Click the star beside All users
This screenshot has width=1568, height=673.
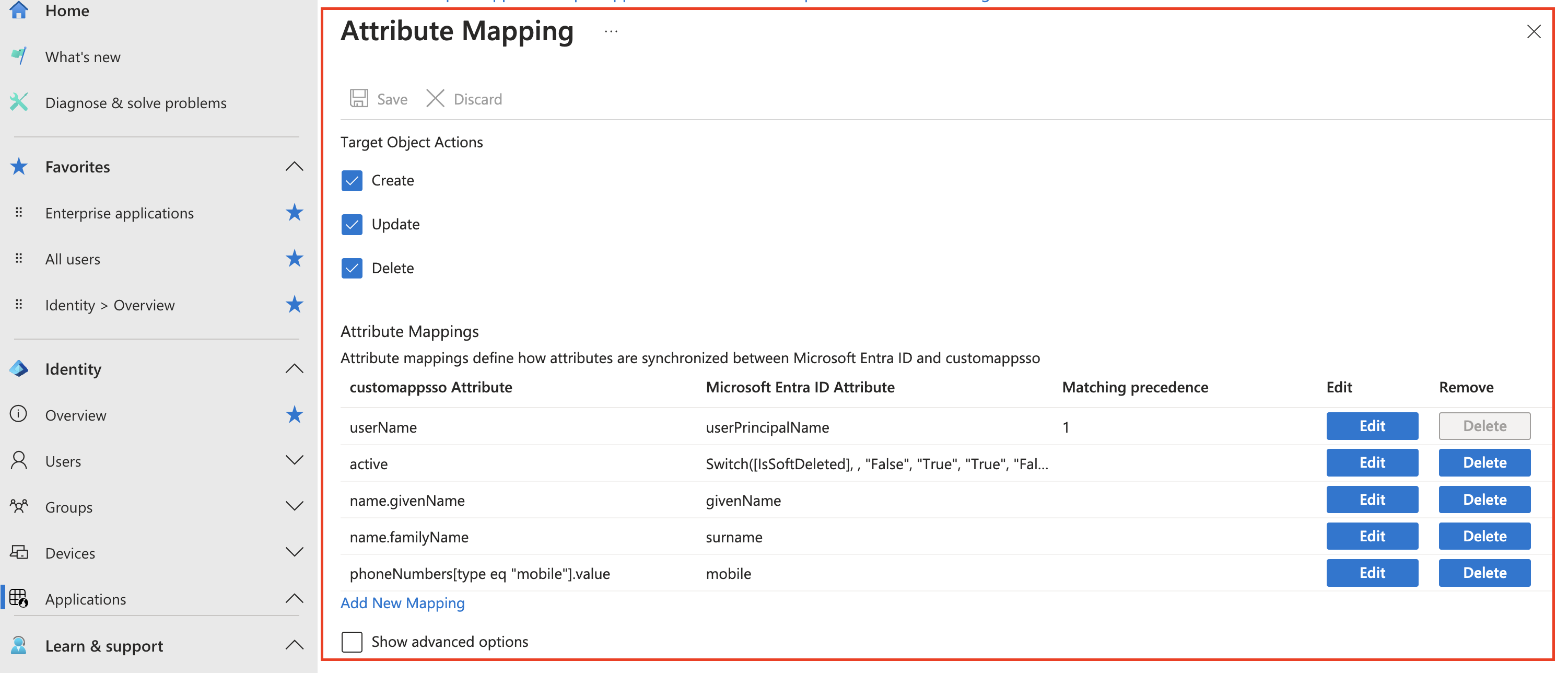coord(294,258)
